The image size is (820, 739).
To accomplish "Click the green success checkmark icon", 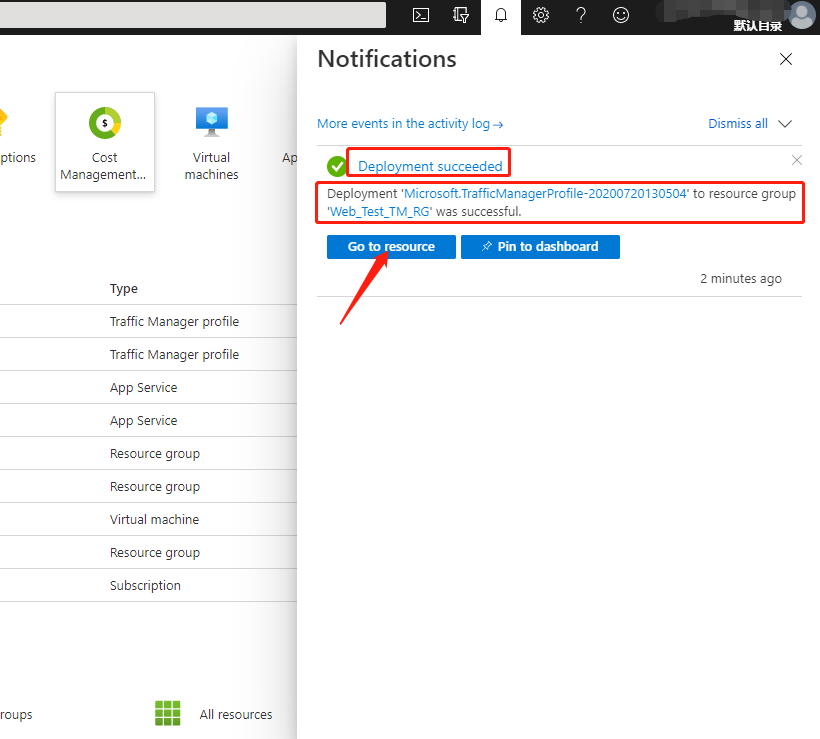I will pos(337,166).
